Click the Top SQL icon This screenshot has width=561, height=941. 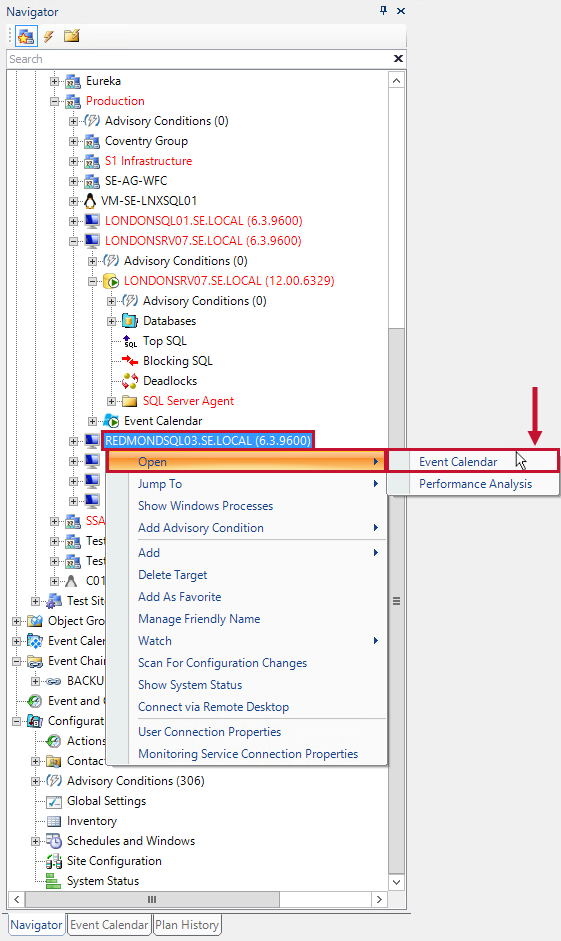pyautogui.click(x=130, y=341)
